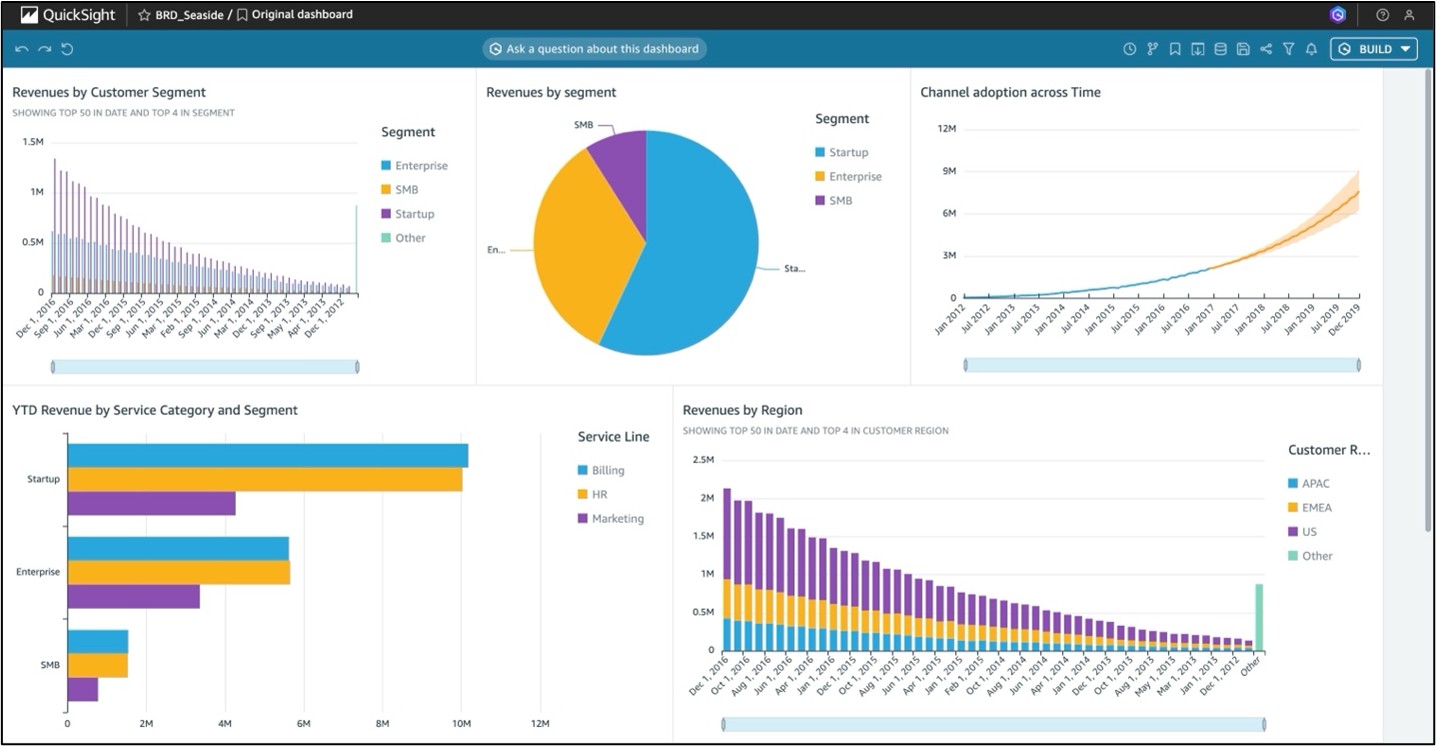Open the BUILD dropdown menu

point(1374,49)
